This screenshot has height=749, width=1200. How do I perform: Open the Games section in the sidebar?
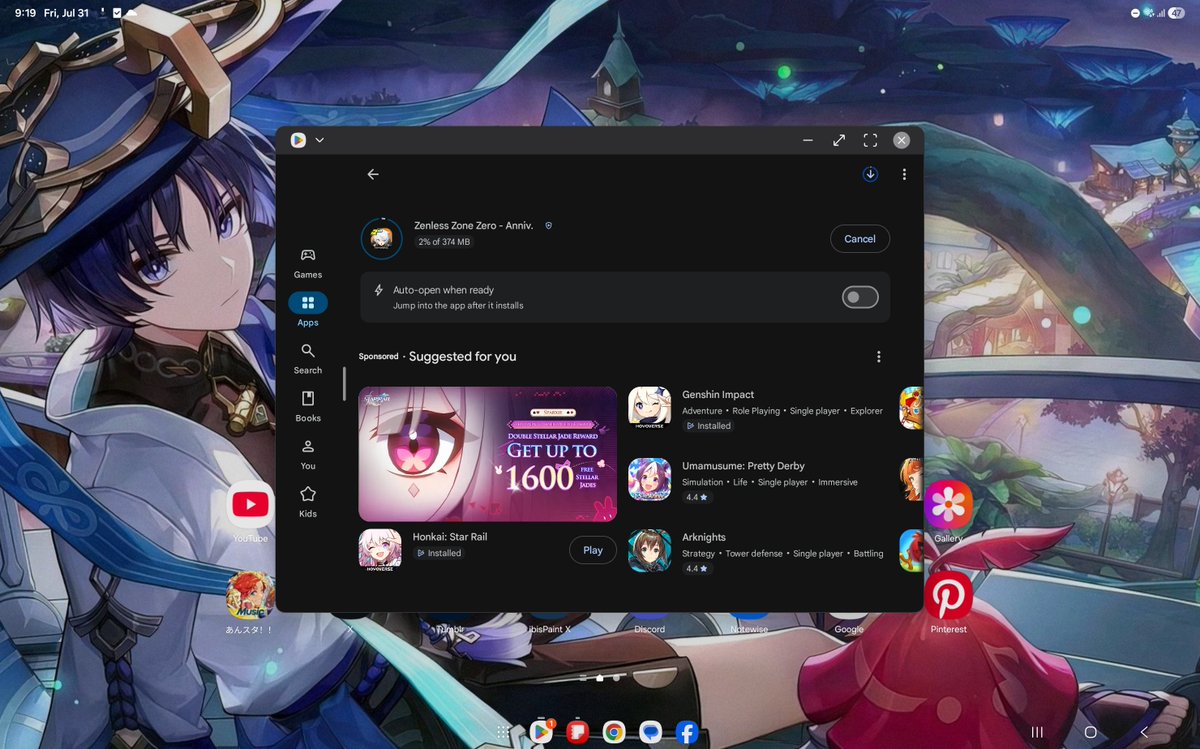point(308,263)
